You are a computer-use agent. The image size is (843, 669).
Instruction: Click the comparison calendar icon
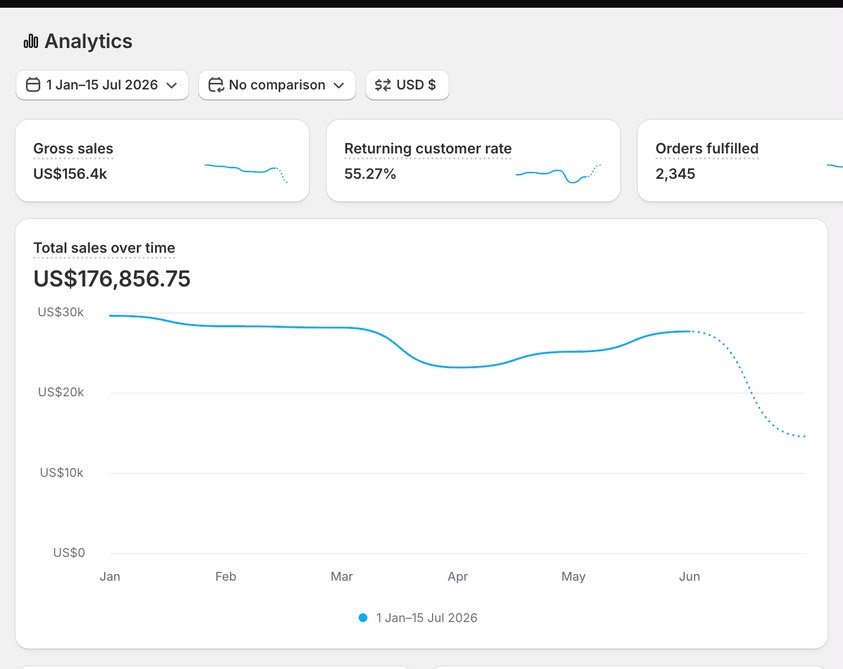tap(216, 85)
